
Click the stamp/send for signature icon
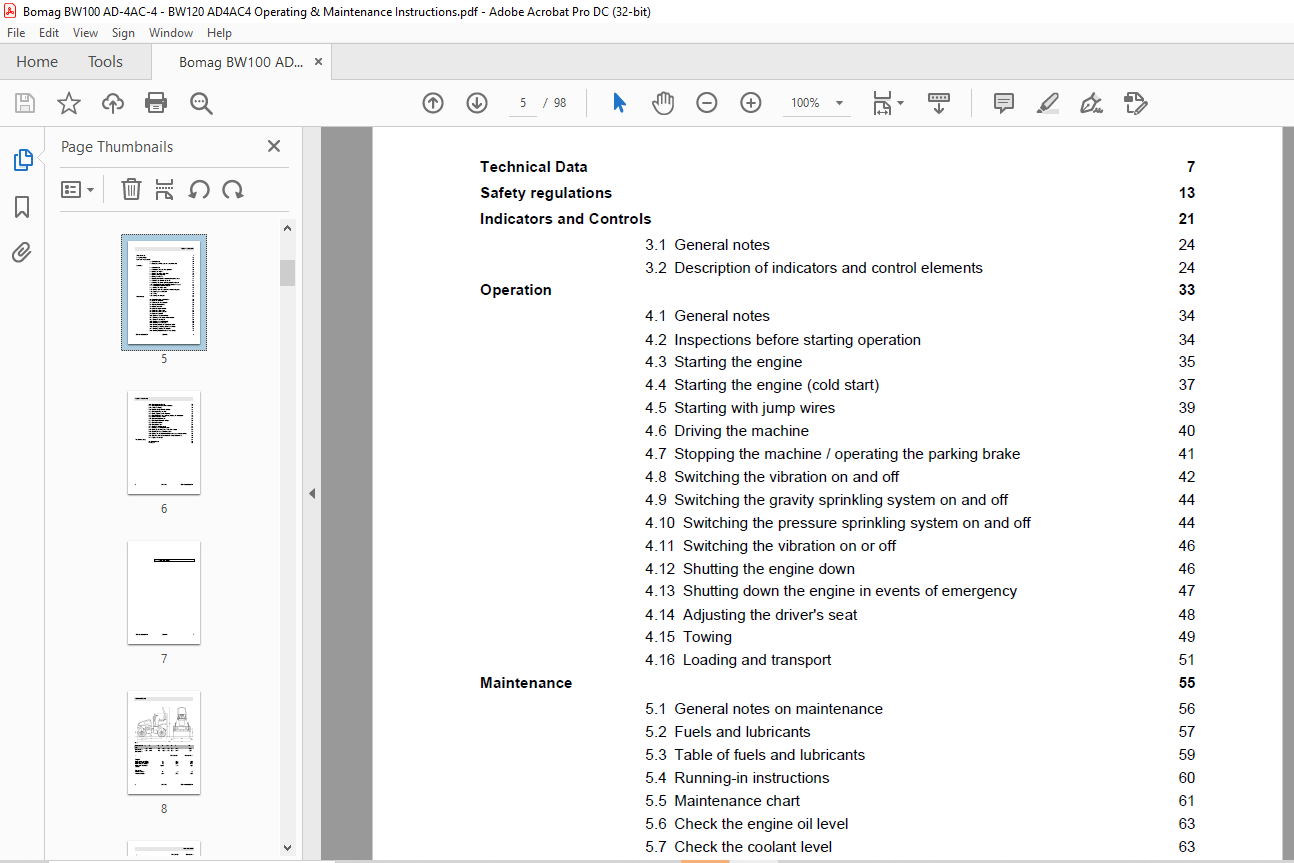click(1135, 103)
